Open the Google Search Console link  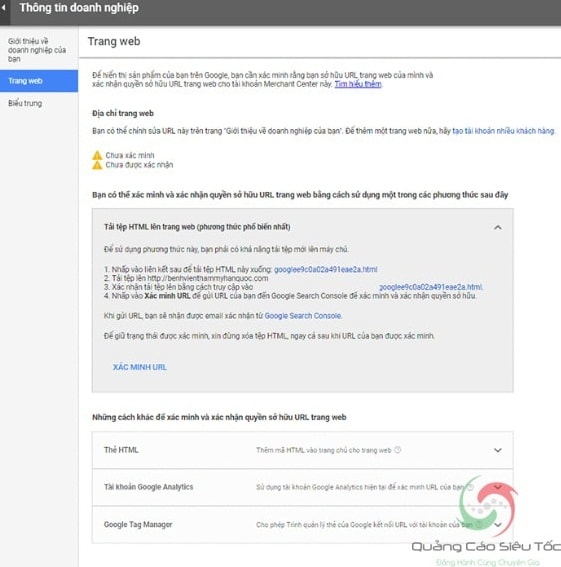(x=303, y=316)
